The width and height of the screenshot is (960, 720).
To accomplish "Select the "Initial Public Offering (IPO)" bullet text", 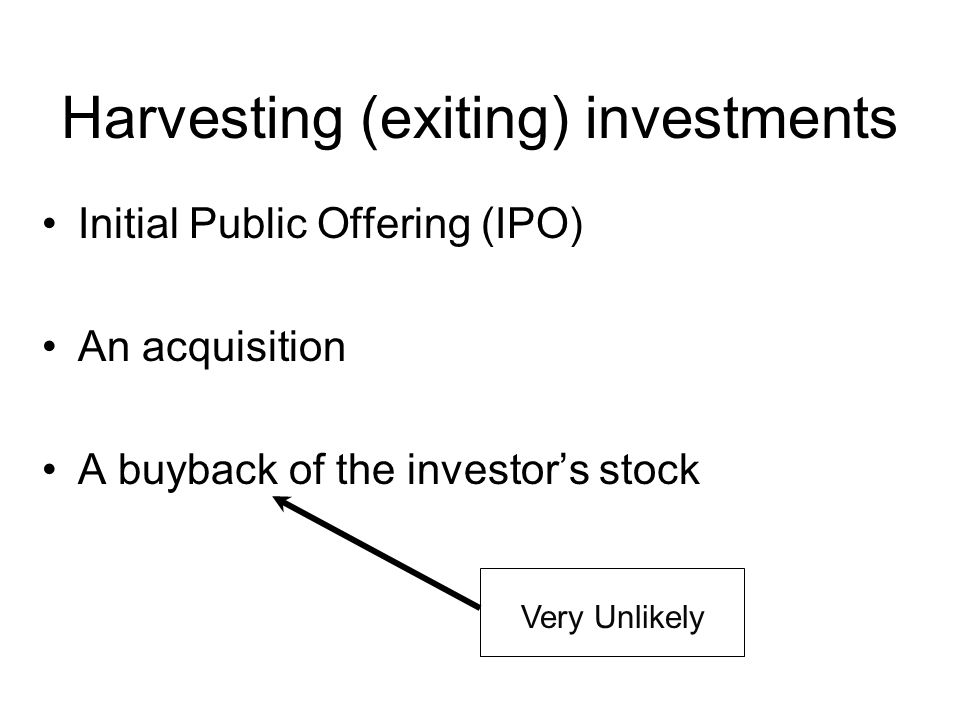I will [x=331, y=225].
